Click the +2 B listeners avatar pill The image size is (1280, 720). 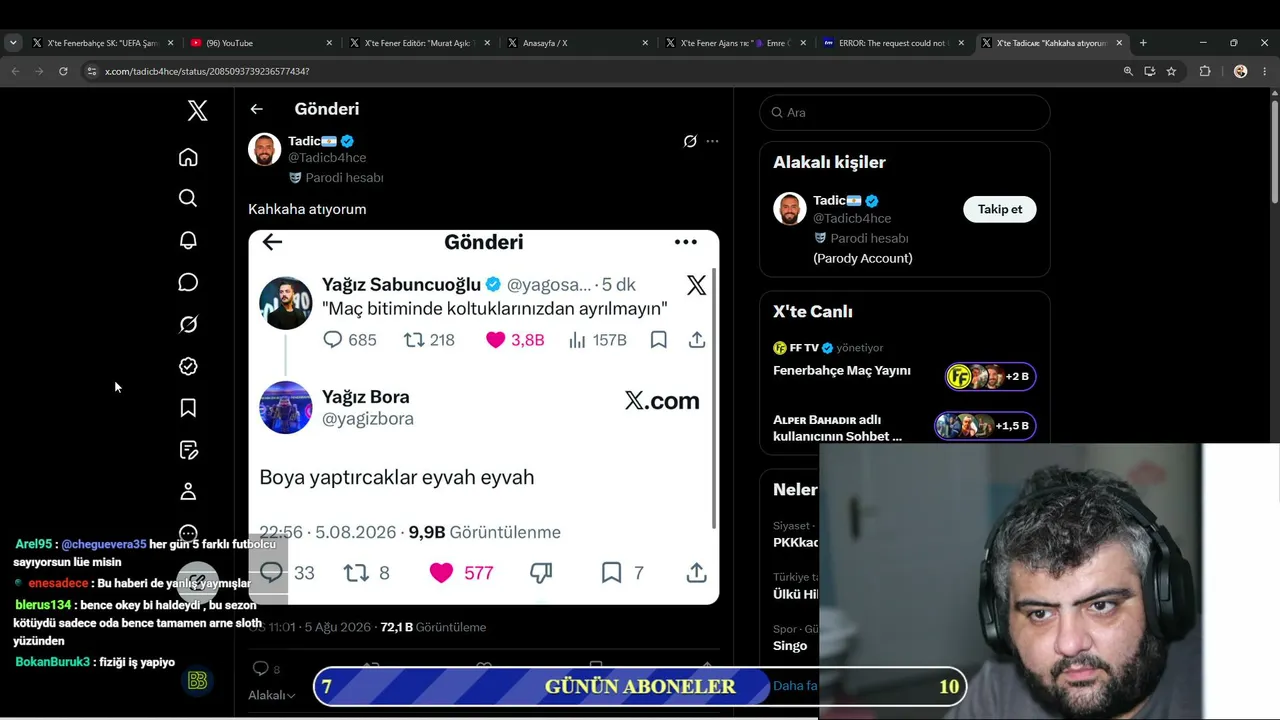[x=990, y=376]
